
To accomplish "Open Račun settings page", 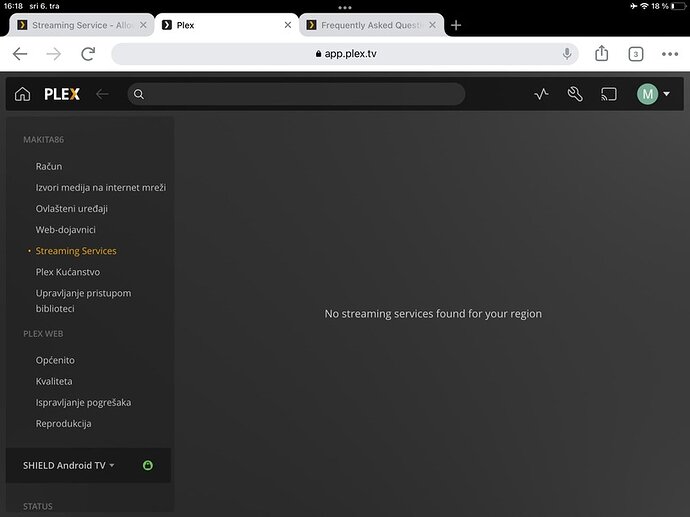I will 49,166.
